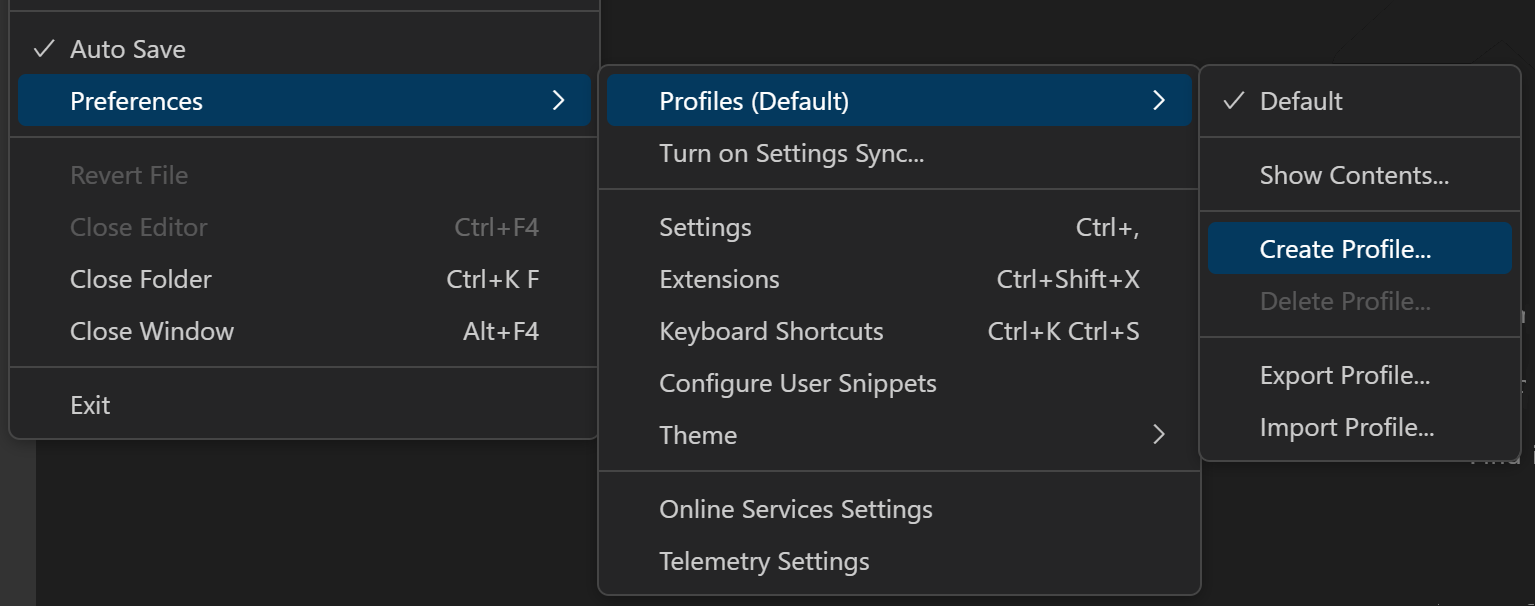Open Settings from the Preferences menu

coord(704,227)
